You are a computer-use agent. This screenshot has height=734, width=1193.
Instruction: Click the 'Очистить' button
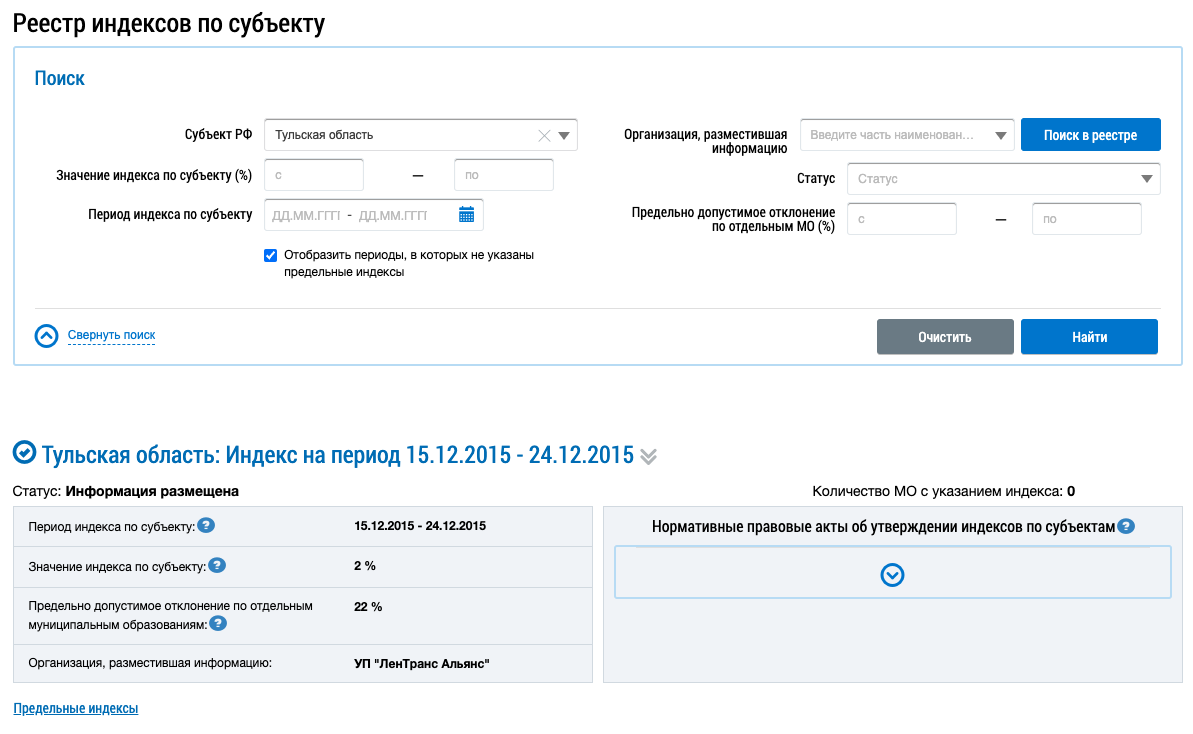tap(945, 337)
